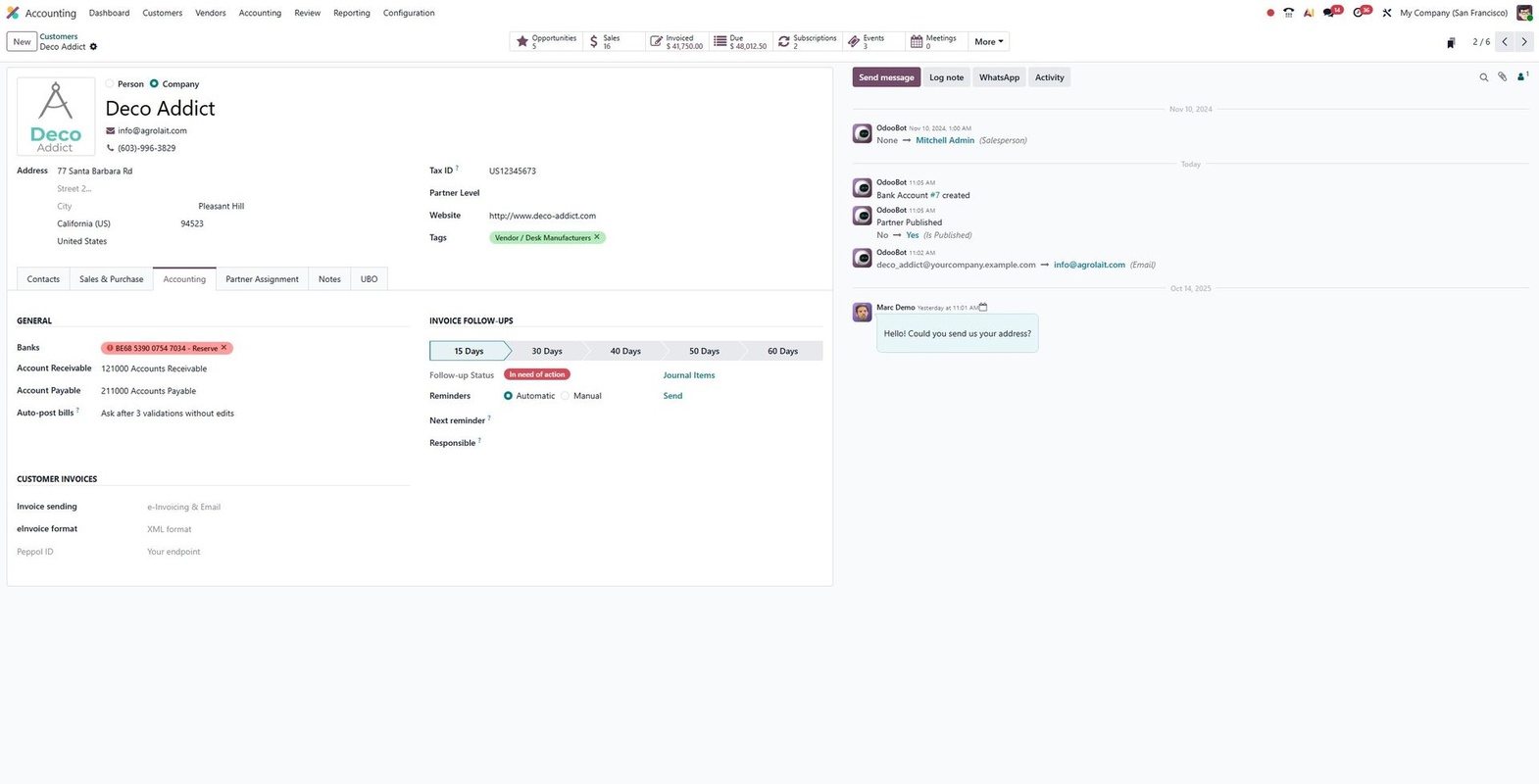The width and height of the screenshot is (1539, 784).
Task: Select the 30 Days follow-up stage
Action: click(x=547, y=351)
